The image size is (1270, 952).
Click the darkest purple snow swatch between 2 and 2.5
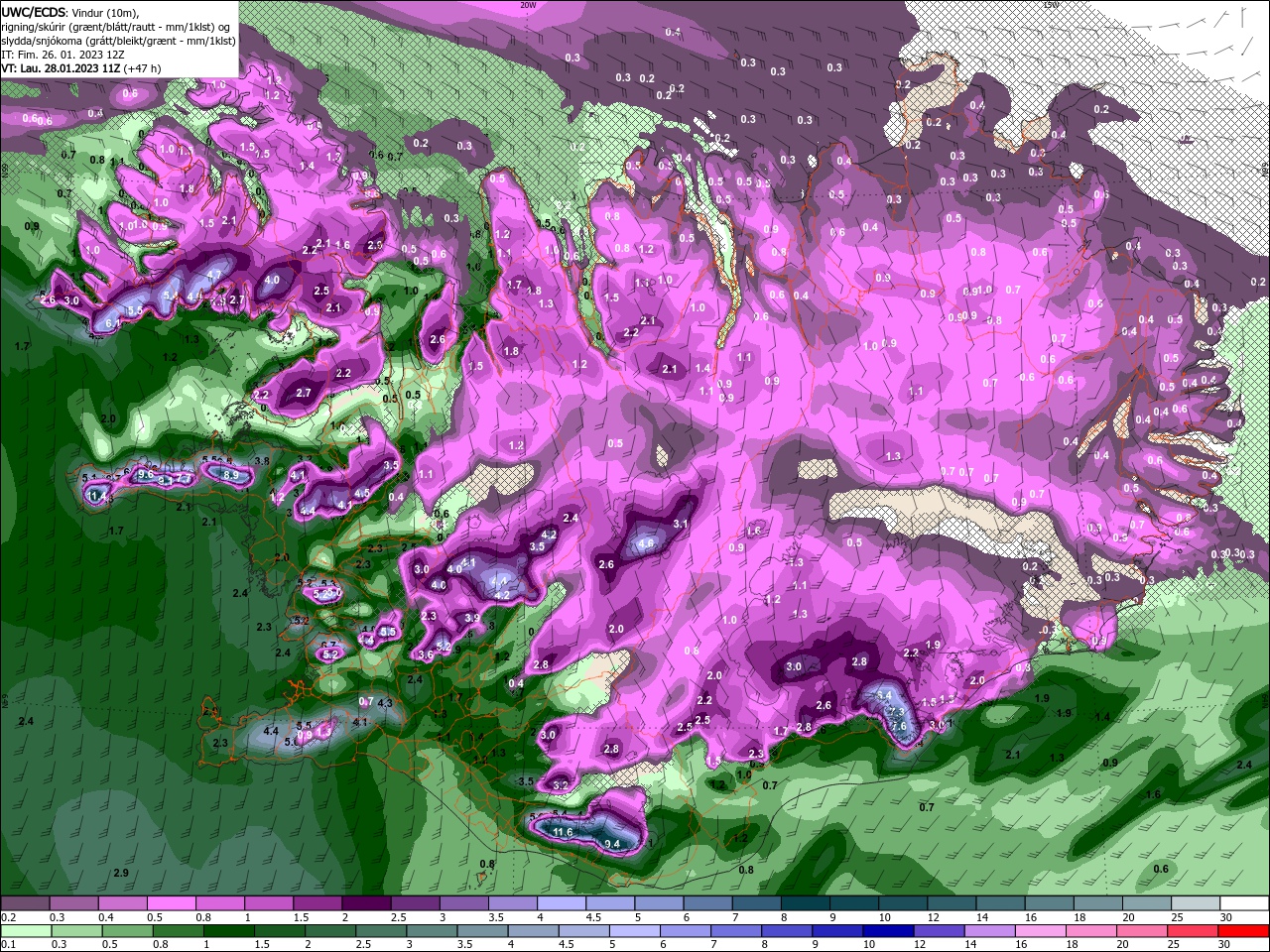pyautogui.click(x=366, y=903)
